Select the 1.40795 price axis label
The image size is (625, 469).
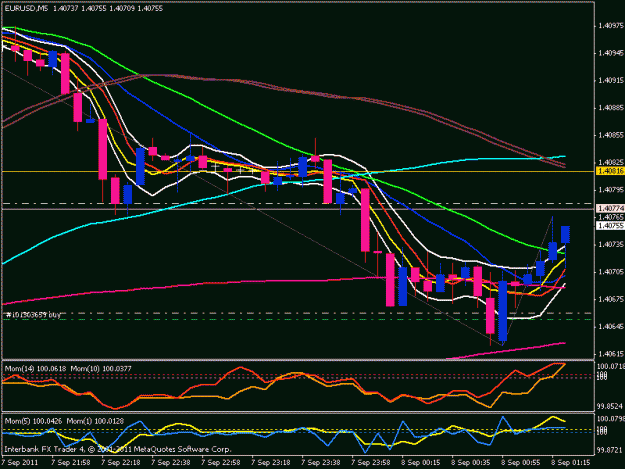(611, 190)
